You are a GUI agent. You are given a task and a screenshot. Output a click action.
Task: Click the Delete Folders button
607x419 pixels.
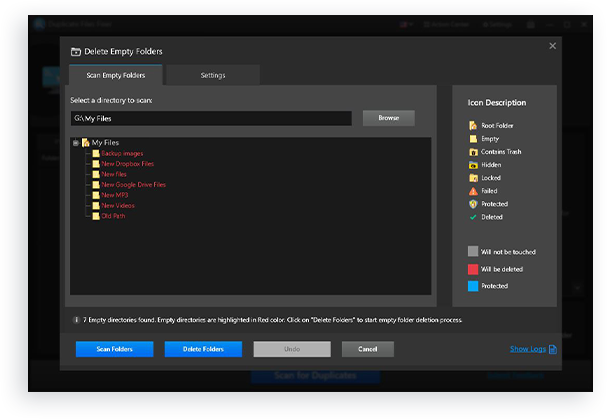203,349
